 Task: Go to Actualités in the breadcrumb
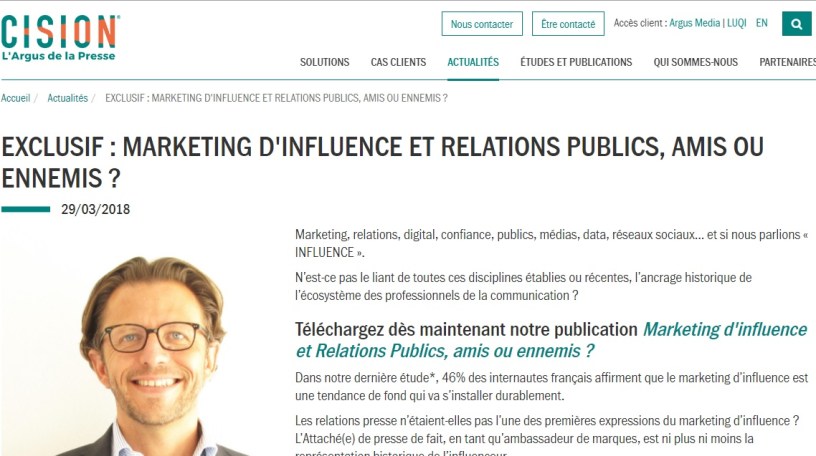tap(68, 98)
